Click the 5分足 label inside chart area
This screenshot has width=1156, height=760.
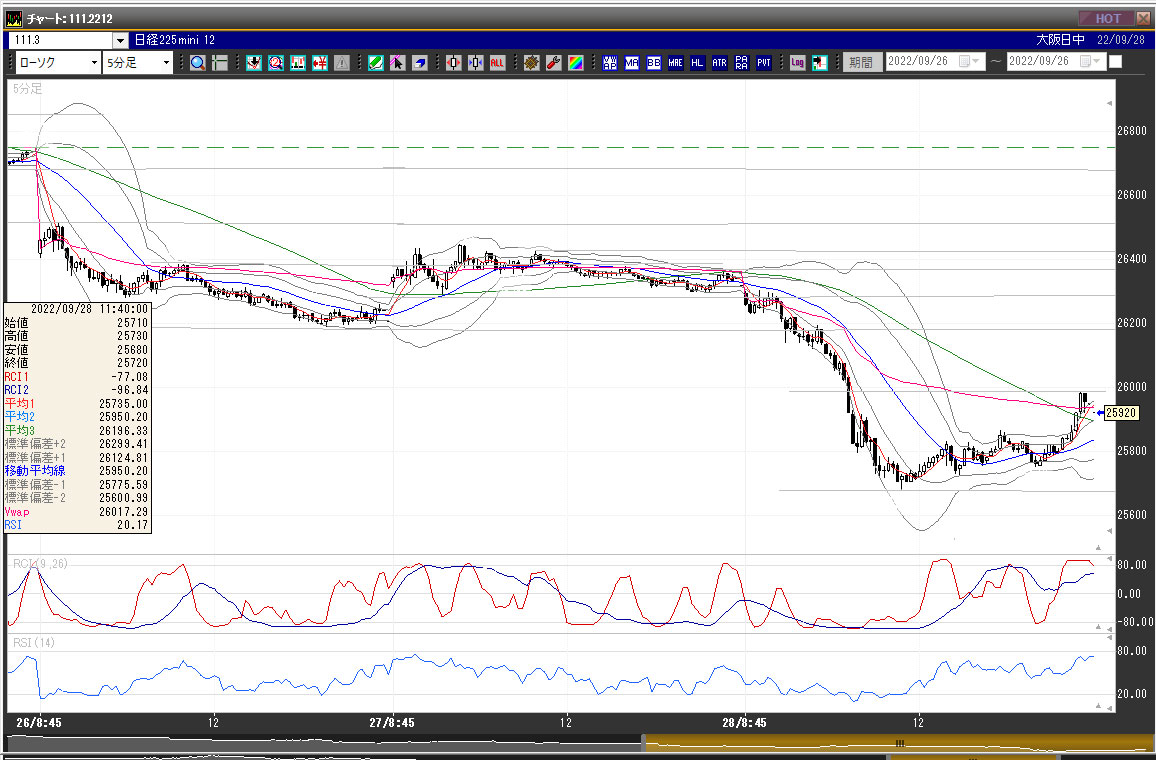pyautogui.click(x=27, y=89)
